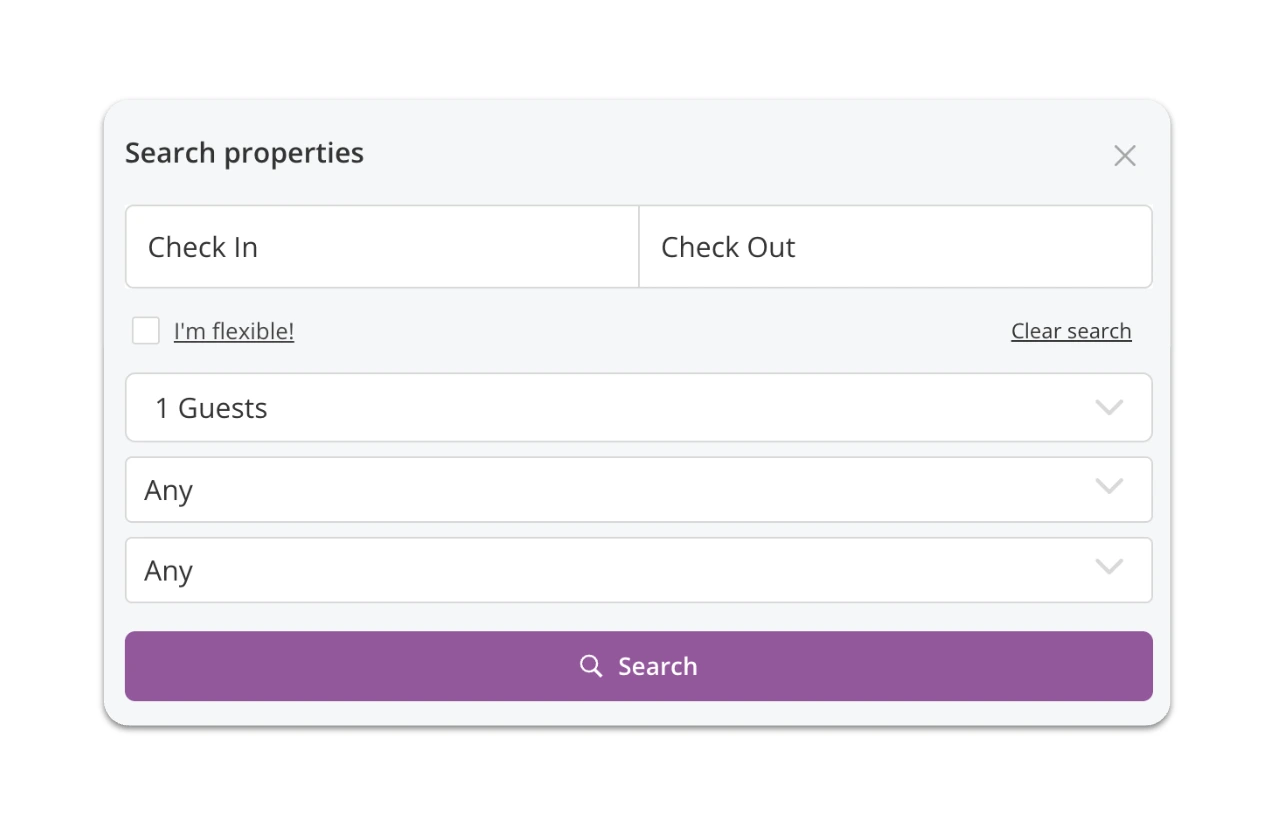Click the Search label on the purple button
The image size is (1266, 830).
657,666
